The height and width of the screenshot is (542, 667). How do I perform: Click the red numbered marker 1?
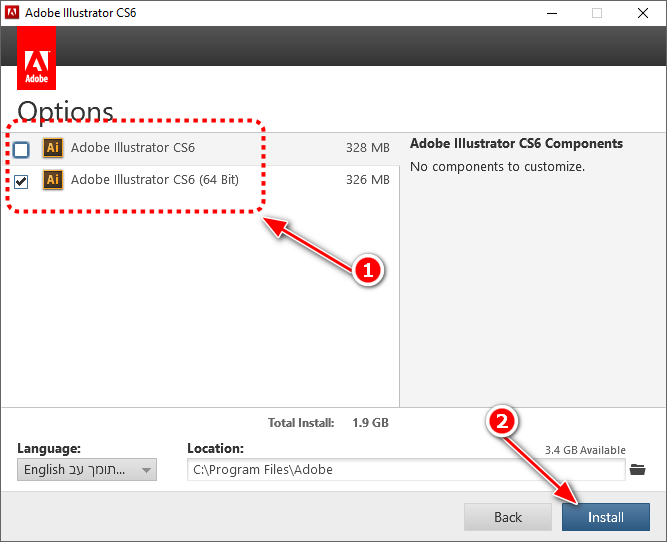[x=368, y=270]
